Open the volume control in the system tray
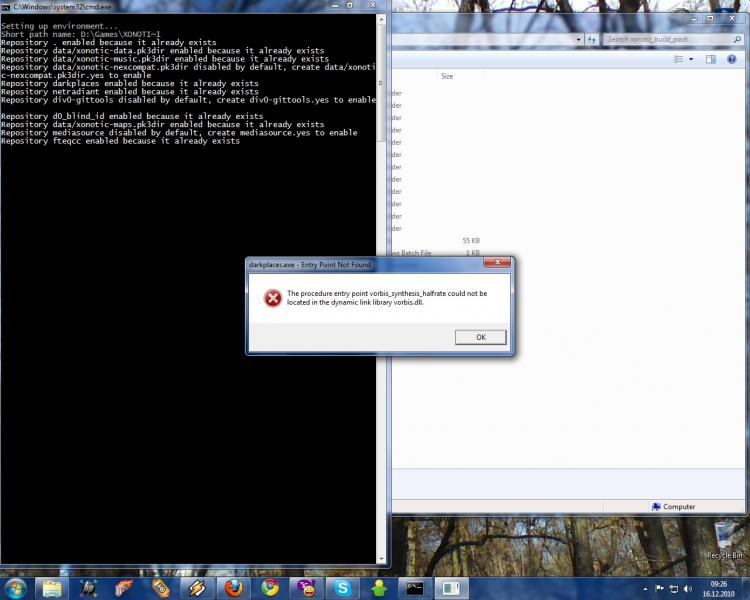Image resolution: width=750 pixels, height=600 pixels. 688,589
